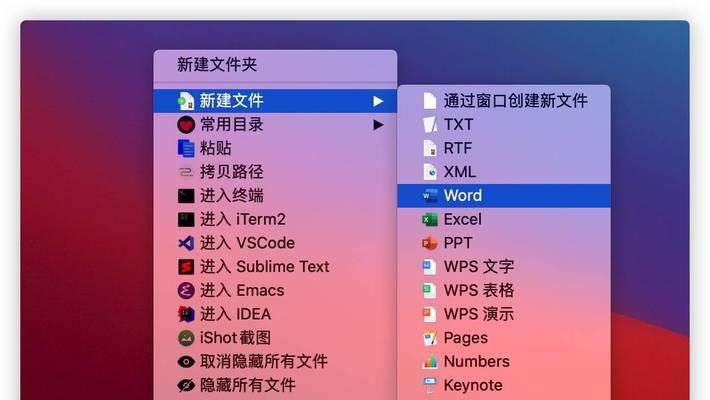This screenshot has height=400, width=710.
Task: Click the green Excel icon
Action: [430, 219]
